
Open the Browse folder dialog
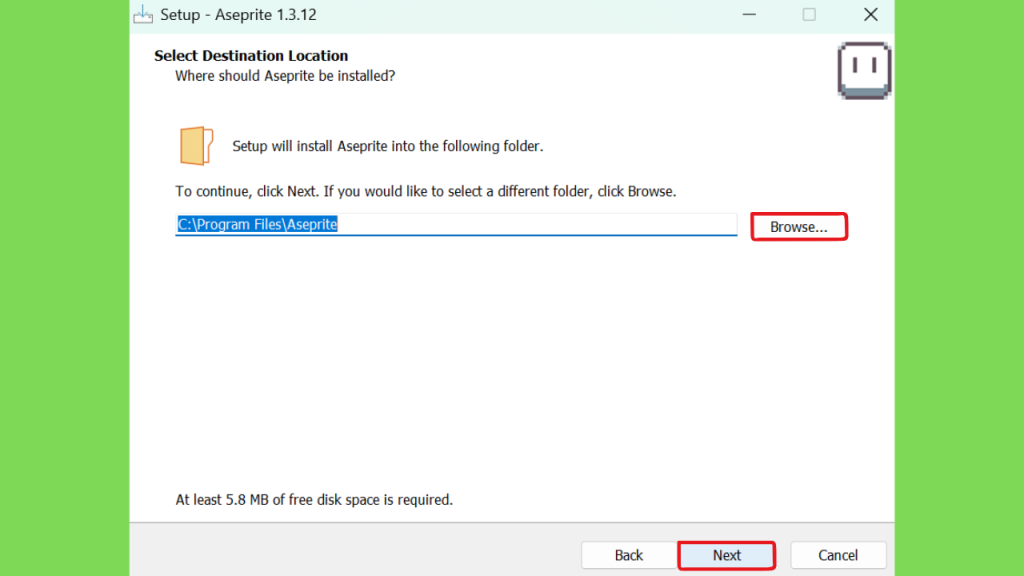pyautogui.click(x=799, y=227)
